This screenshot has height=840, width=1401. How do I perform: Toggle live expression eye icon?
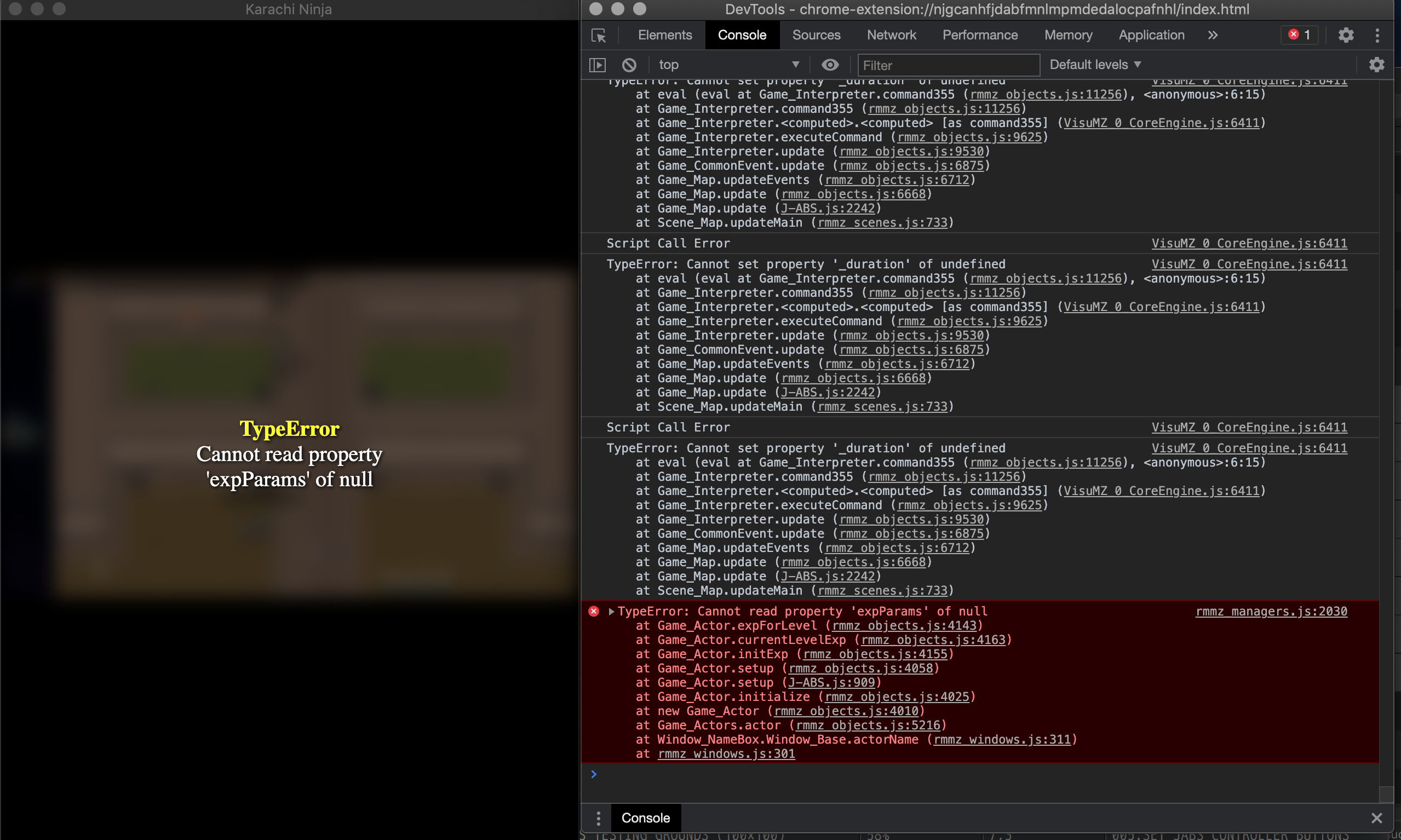click(830, 65)
